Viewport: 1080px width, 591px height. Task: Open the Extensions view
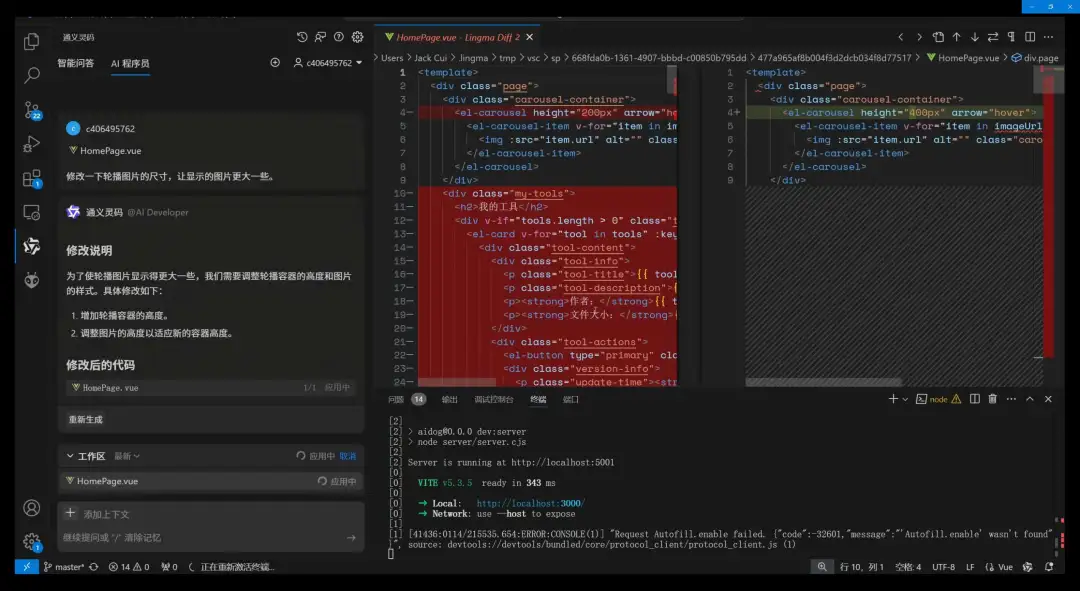32,178
